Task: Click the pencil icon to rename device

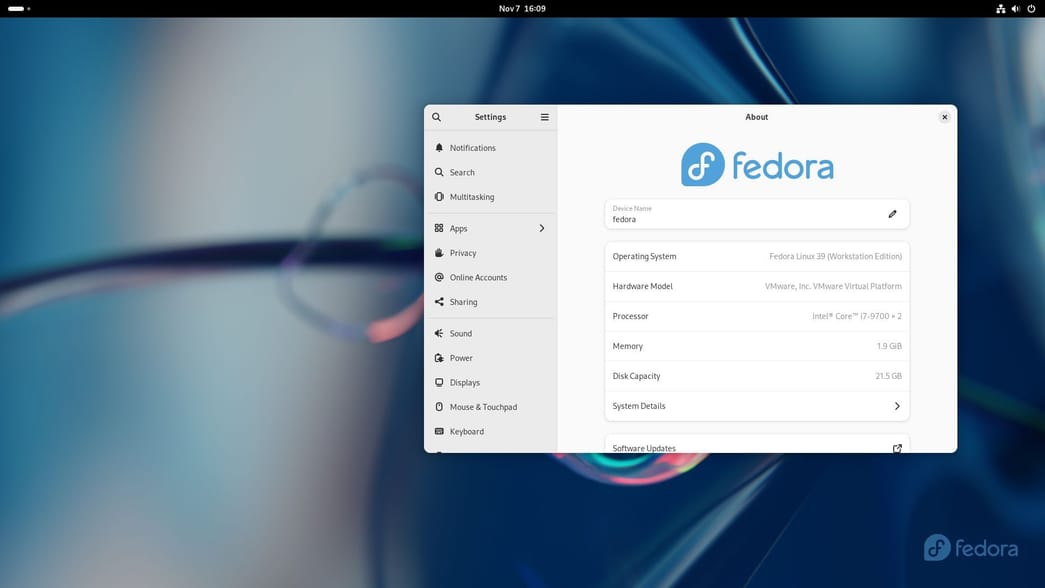Action: point(891,213)
